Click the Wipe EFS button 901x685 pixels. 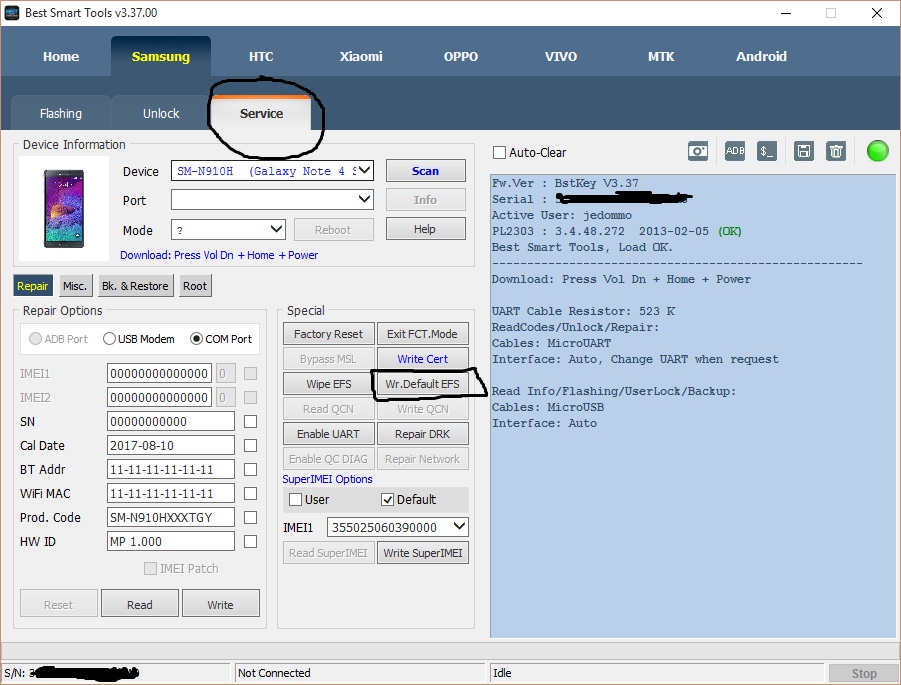(329, 384)
